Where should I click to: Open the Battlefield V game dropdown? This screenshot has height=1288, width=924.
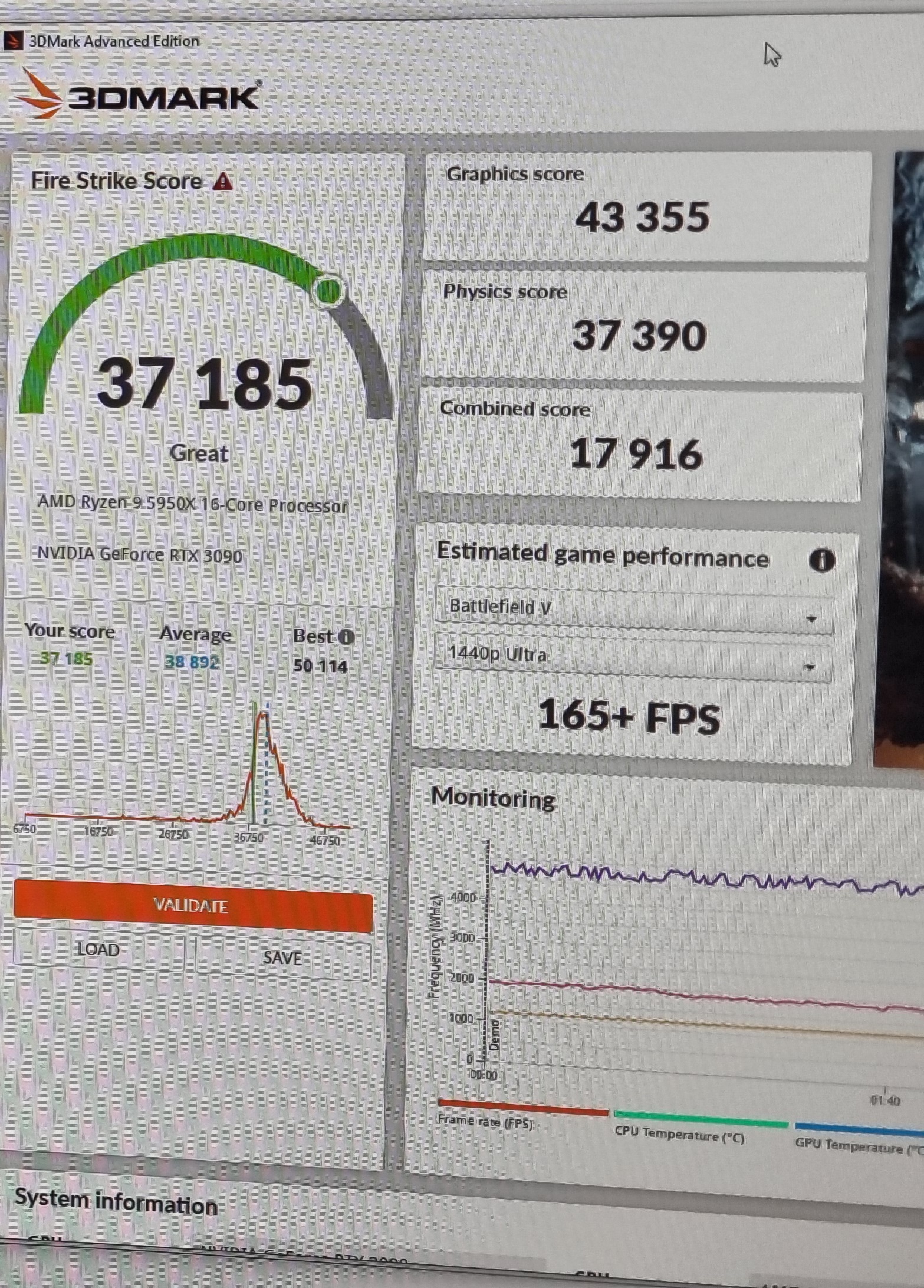coord(634,611)
